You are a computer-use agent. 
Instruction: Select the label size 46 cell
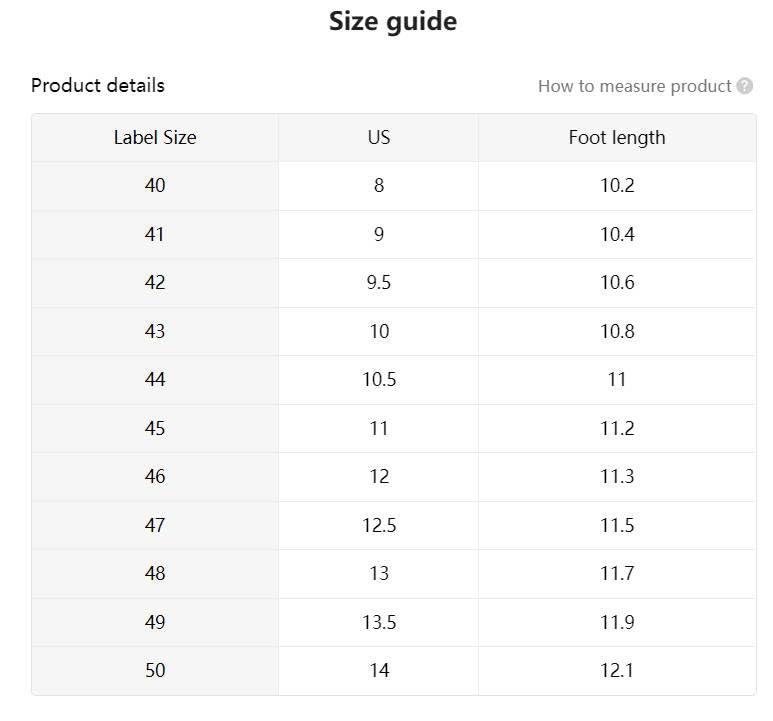click(155, 477)
